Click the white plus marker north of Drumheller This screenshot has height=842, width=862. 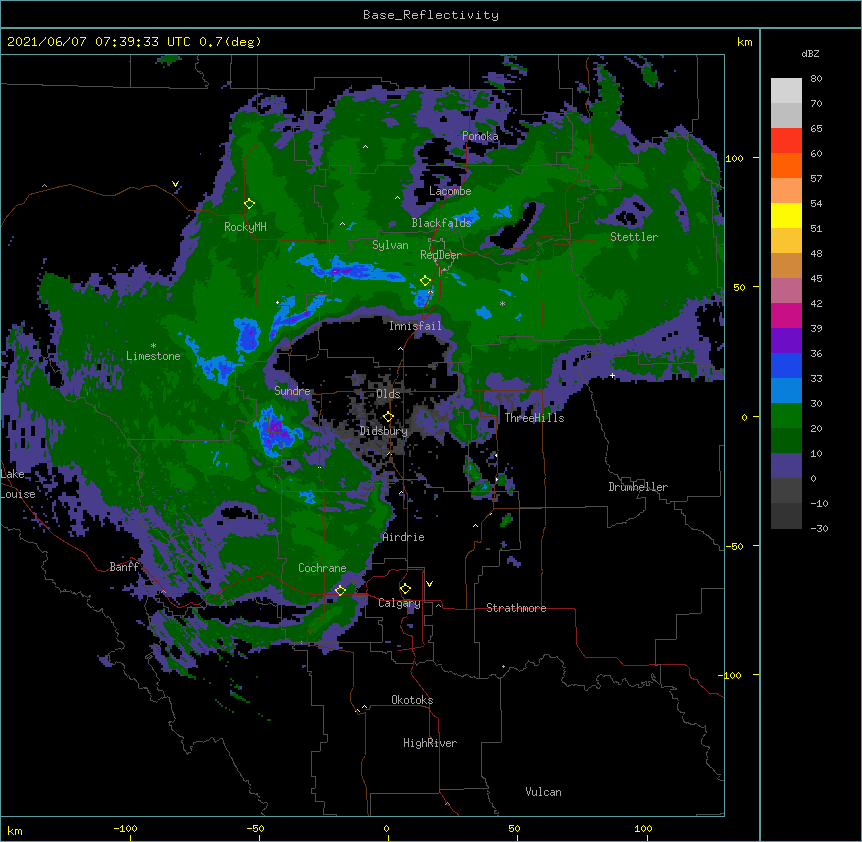click(x=612, y=375)
